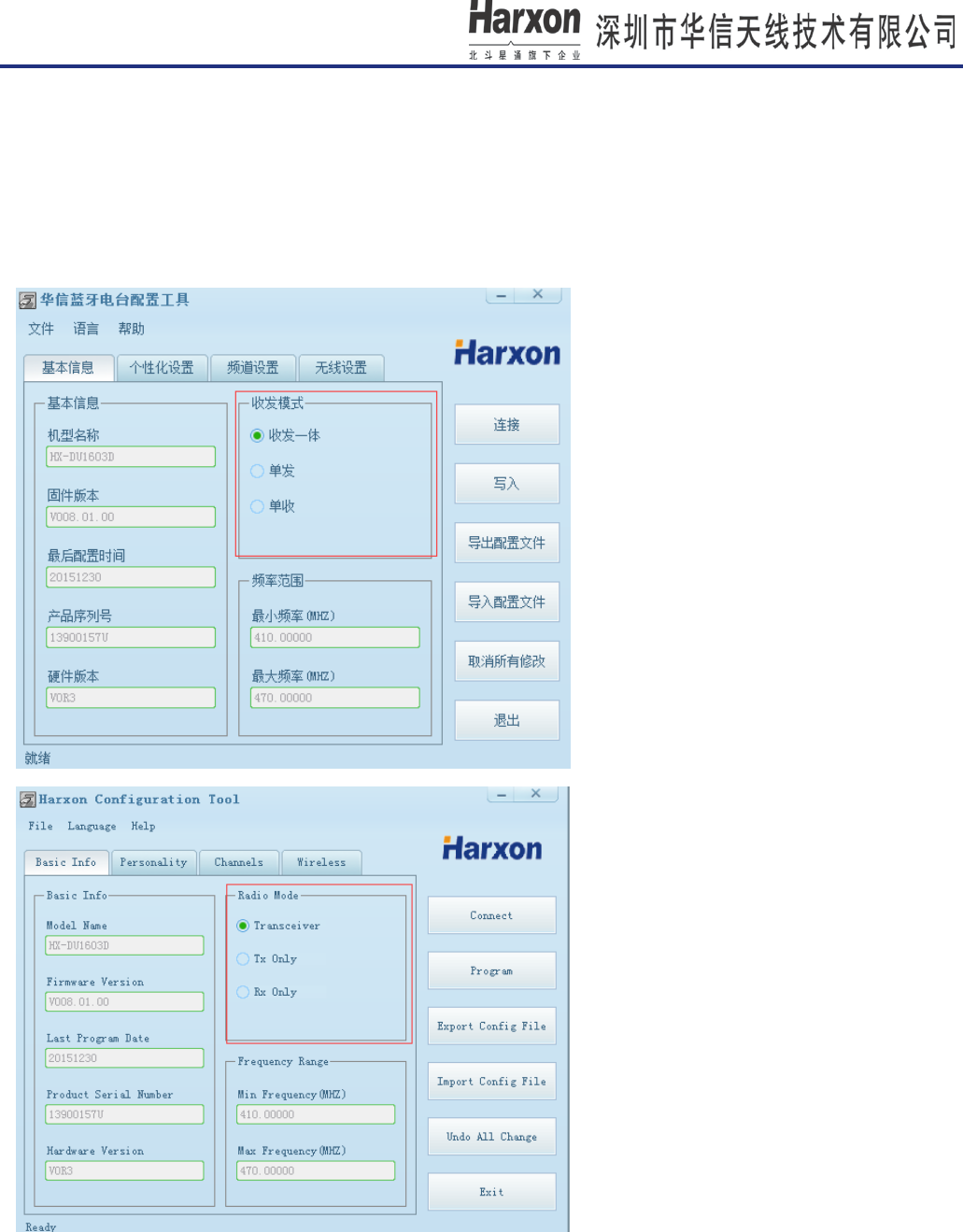Click the Model Name field
963x1232 pixels.
(124, 945)
